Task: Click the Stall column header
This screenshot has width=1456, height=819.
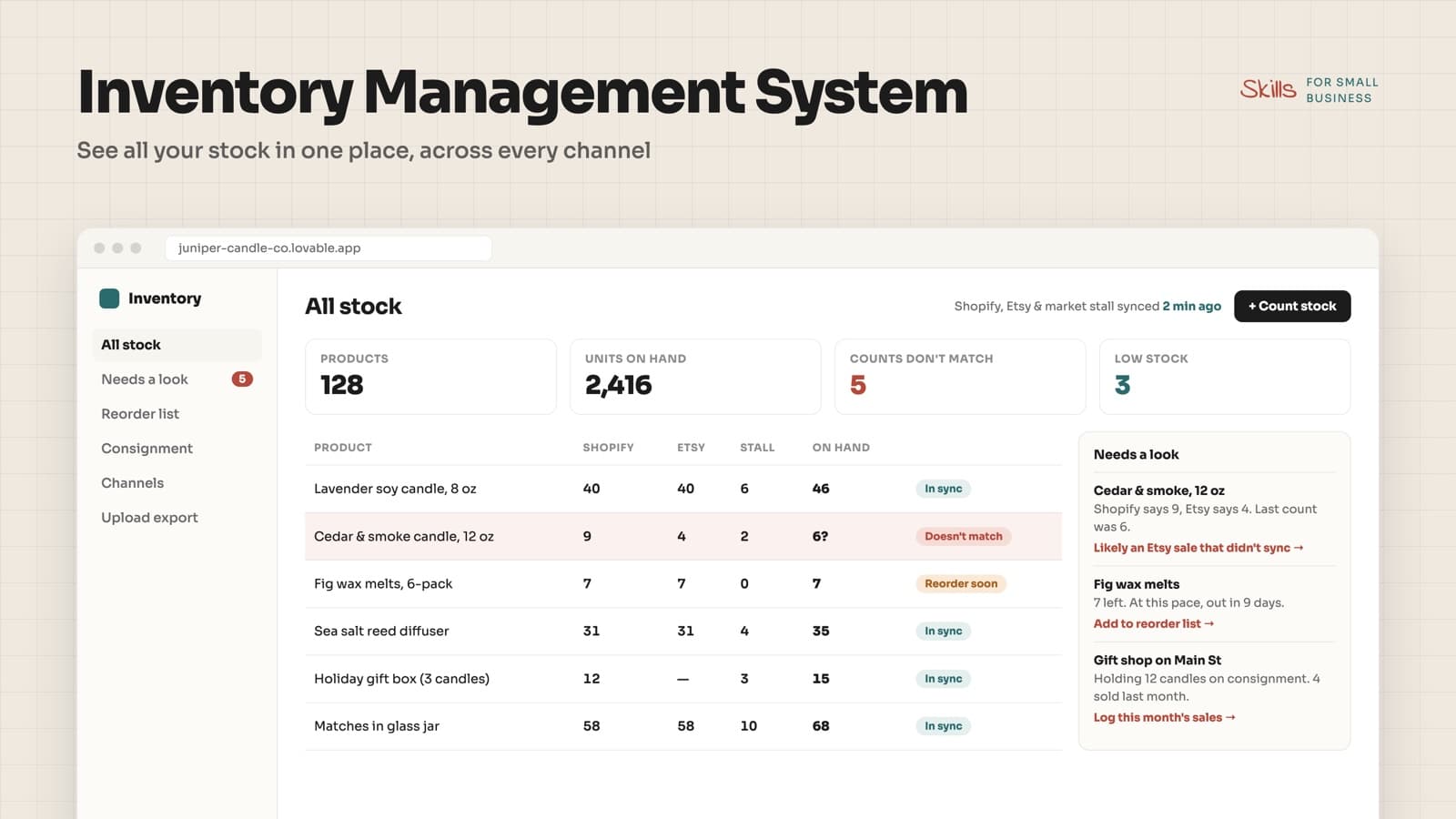Action: coord(757,448)
